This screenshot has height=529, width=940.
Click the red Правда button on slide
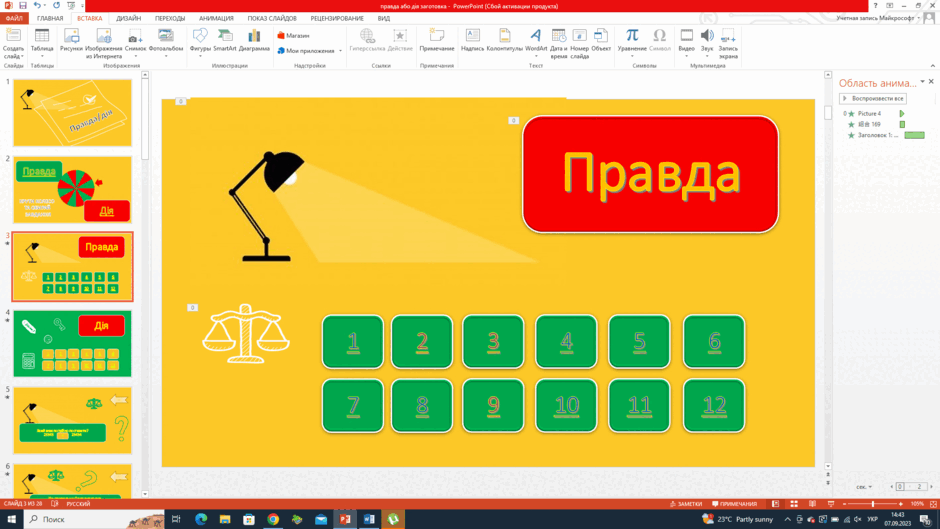(650, 174)
